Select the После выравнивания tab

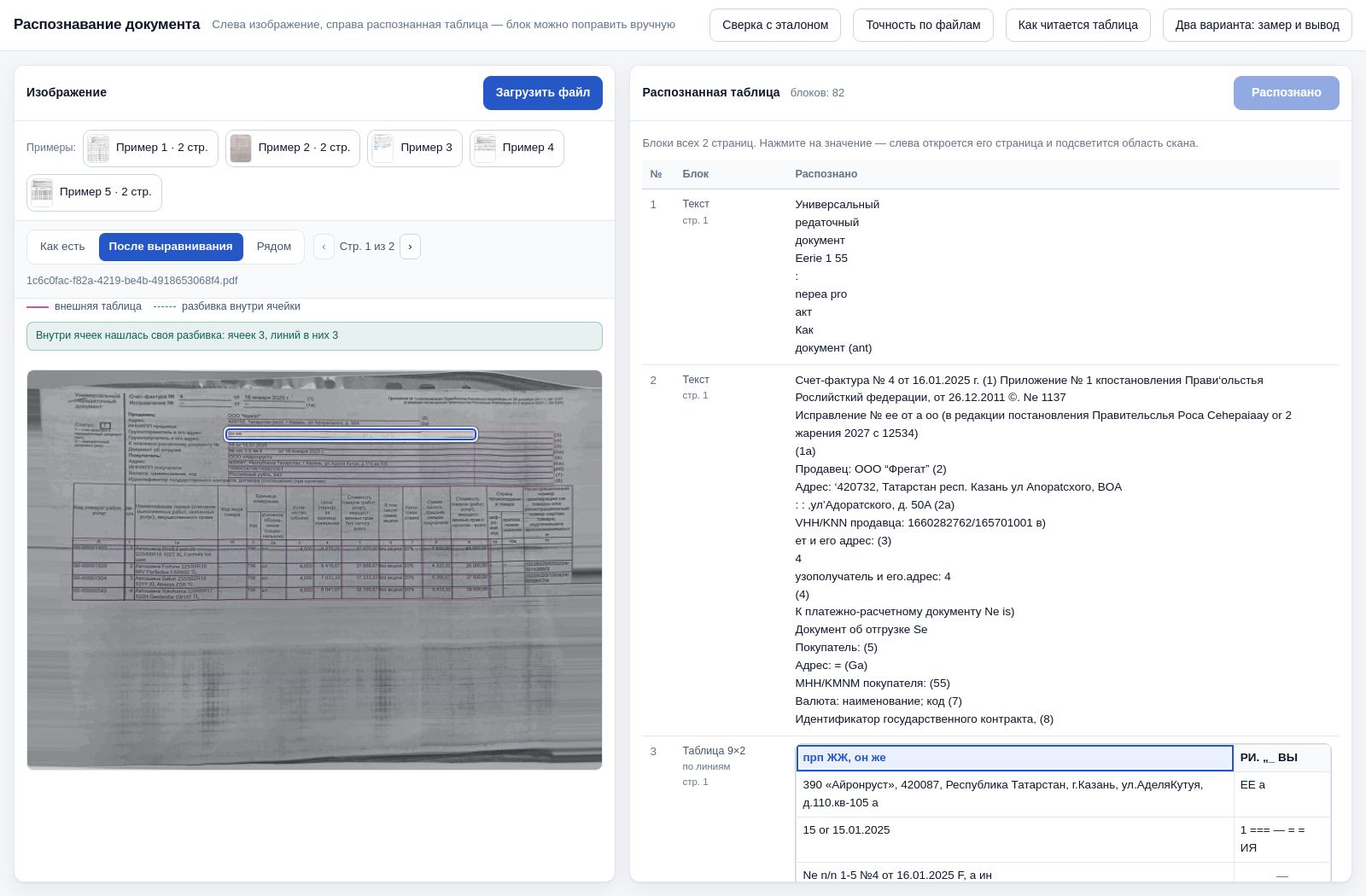tap(171, 247)
